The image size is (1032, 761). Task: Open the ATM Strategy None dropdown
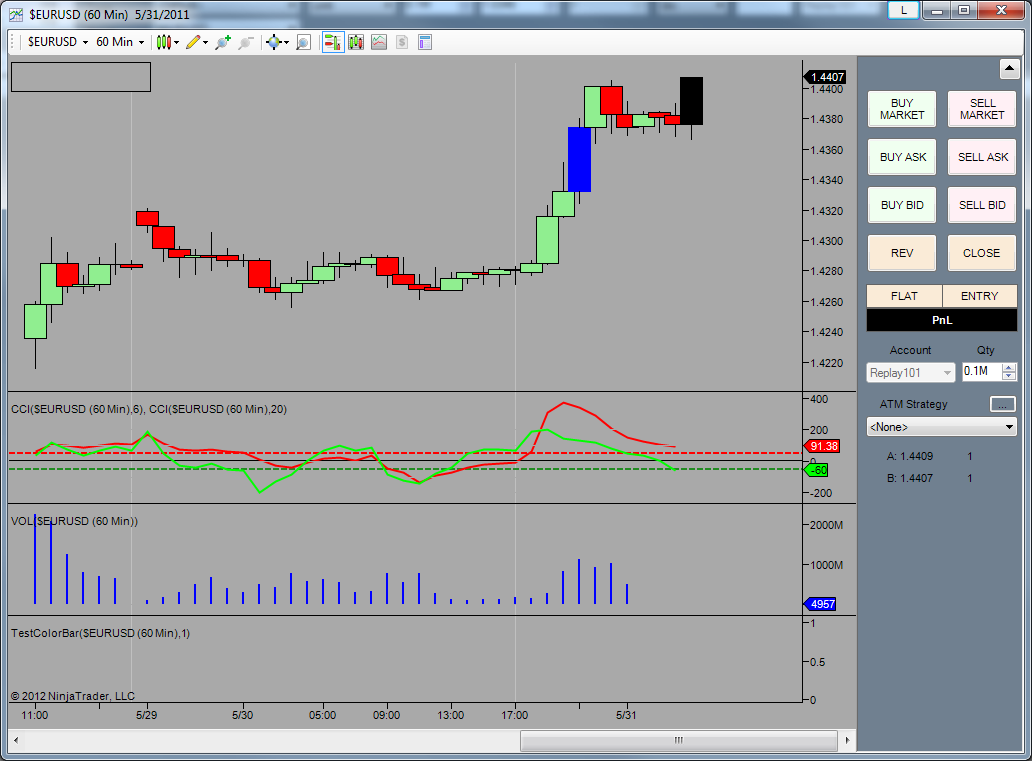tap(941, 427)
